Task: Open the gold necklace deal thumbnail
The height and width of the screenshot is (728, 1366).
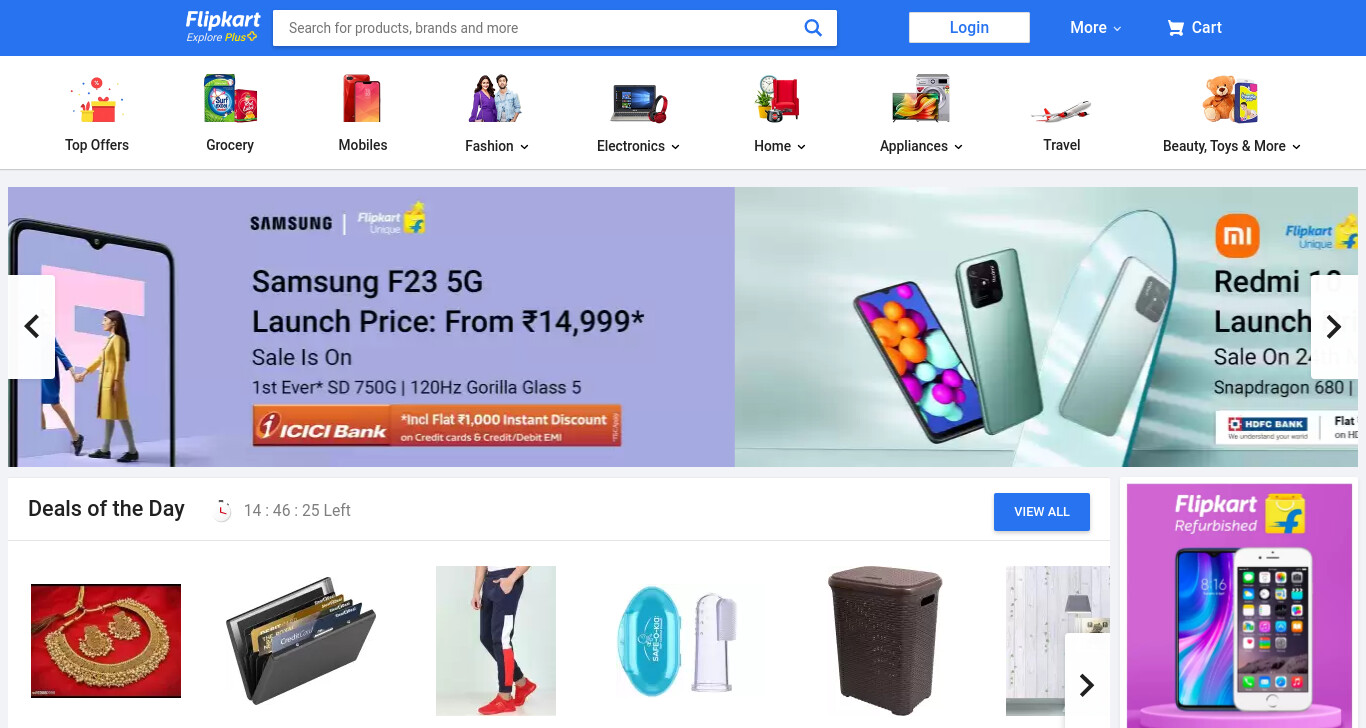Action: pos(106,641)
